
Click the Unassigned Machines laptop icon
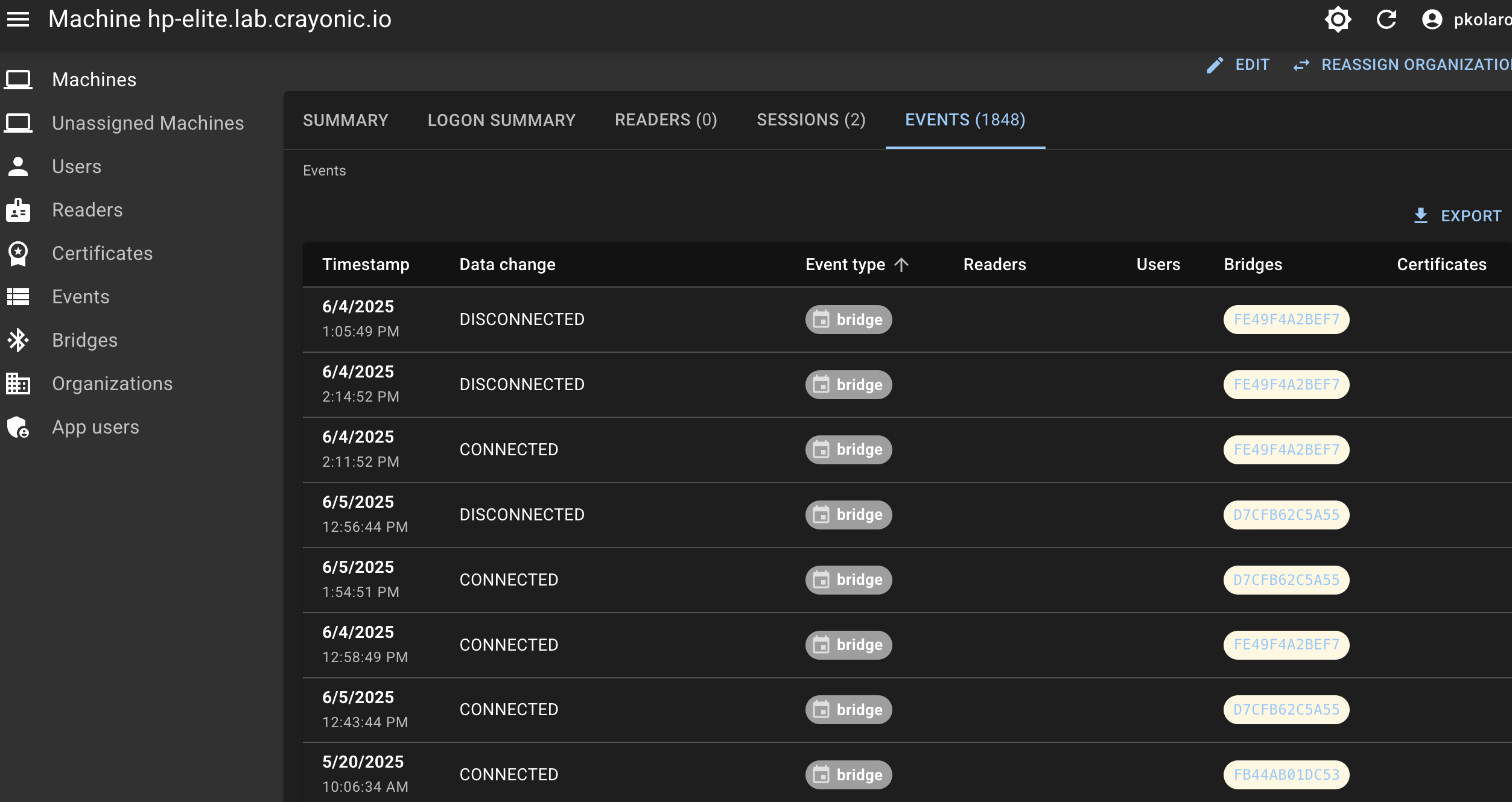(18, 123)
